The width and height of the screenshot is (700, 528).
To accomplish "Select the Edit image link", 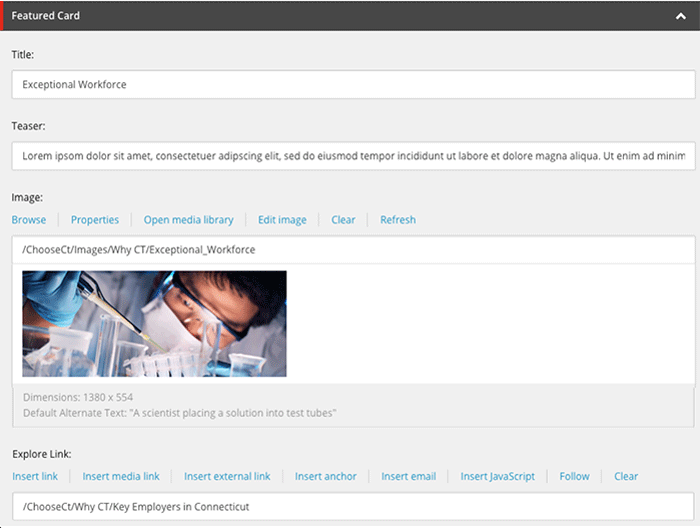I will [x=282, y=220].
